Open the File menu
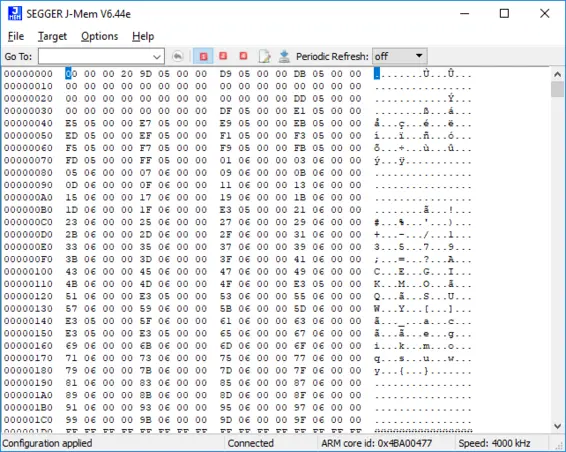Viewport: 566px width, 452px height. 16,36
